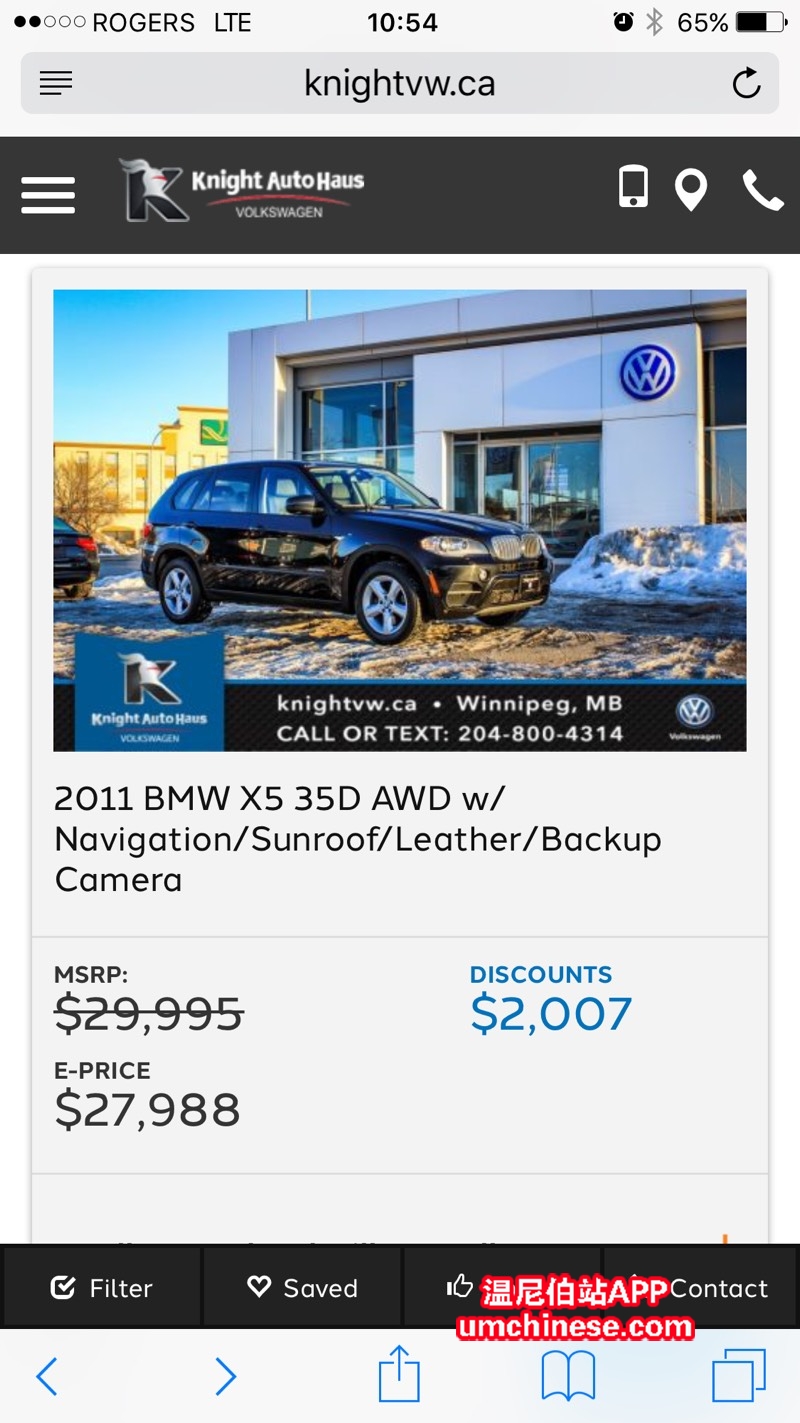The width and height of the screenshot is (800, 1423).
Task: Tap the phone call icon in header
Action: pyautogui.click(x=762, y=190)
